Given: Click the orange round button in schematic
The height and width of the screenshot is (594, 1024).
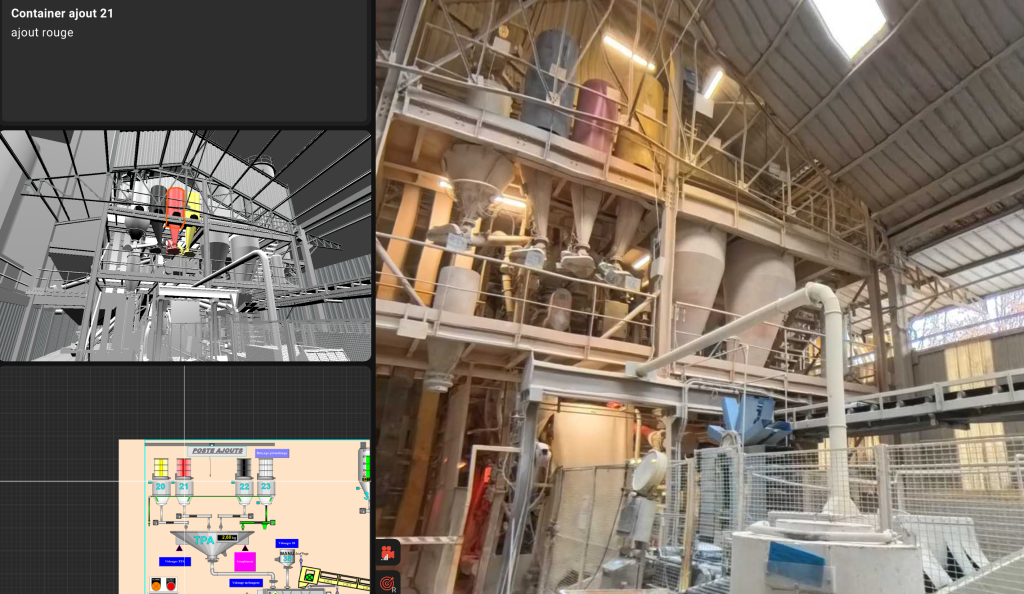Looking at the screenshot, I should click(x=156, y=584).
